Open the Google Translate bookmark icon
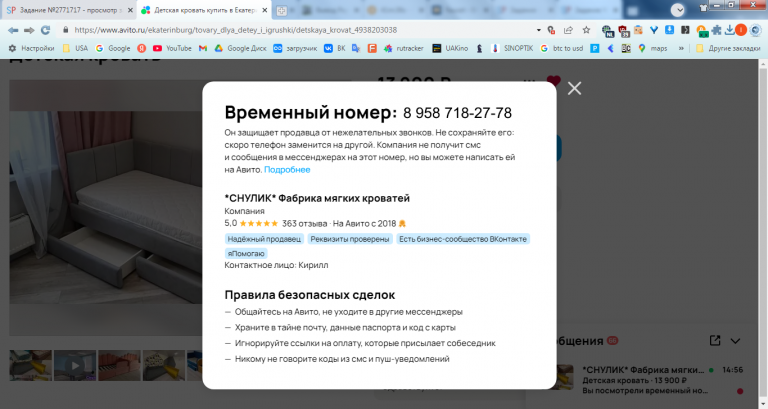Screen dimensions: 768x409 (x=356, y=48)
